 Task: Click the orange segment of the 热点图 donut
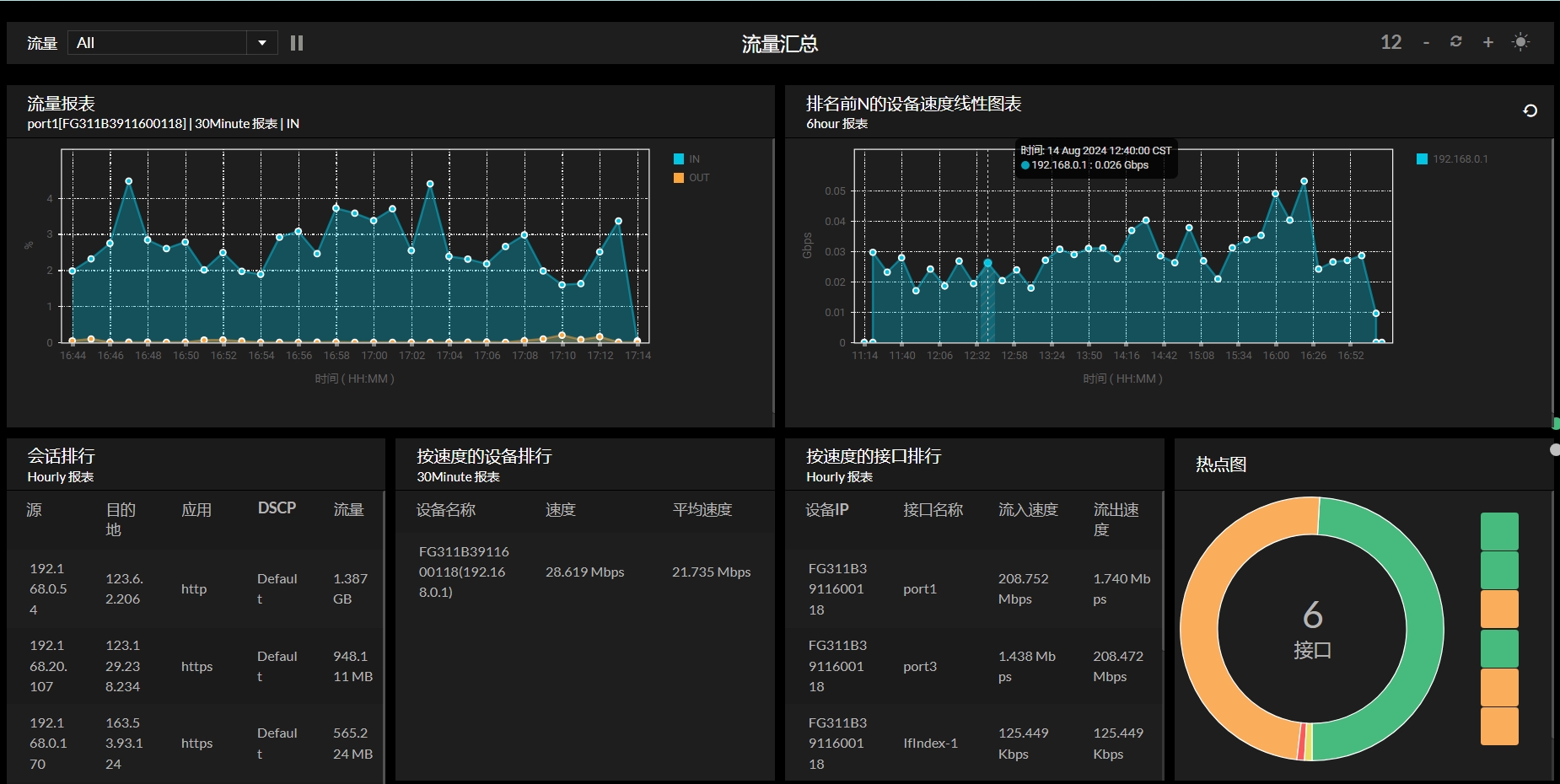pyautogui.click(x=1200, y=628)
